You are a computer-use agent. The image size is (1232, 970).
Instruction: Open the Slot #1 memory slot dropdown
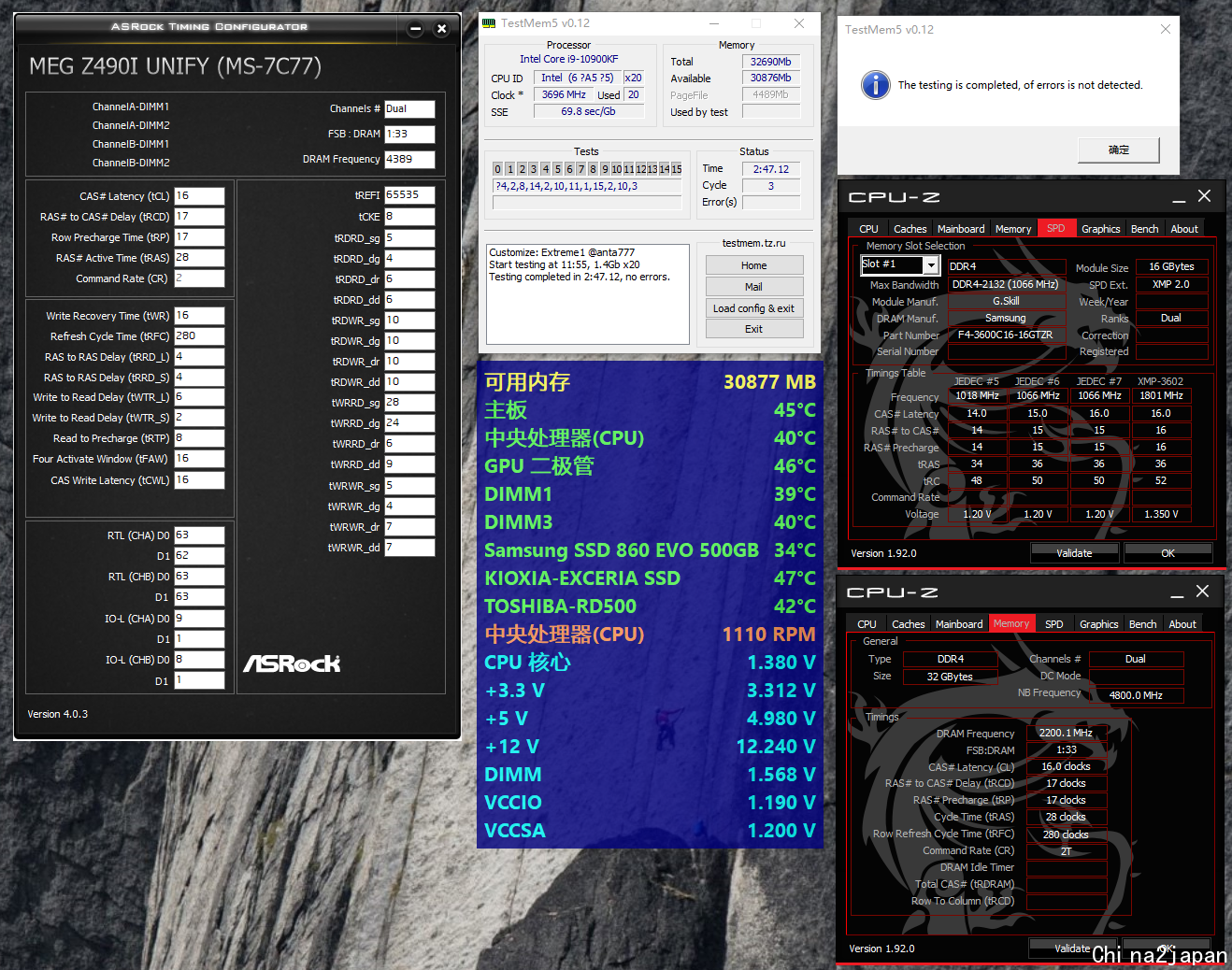coord(931,265)
